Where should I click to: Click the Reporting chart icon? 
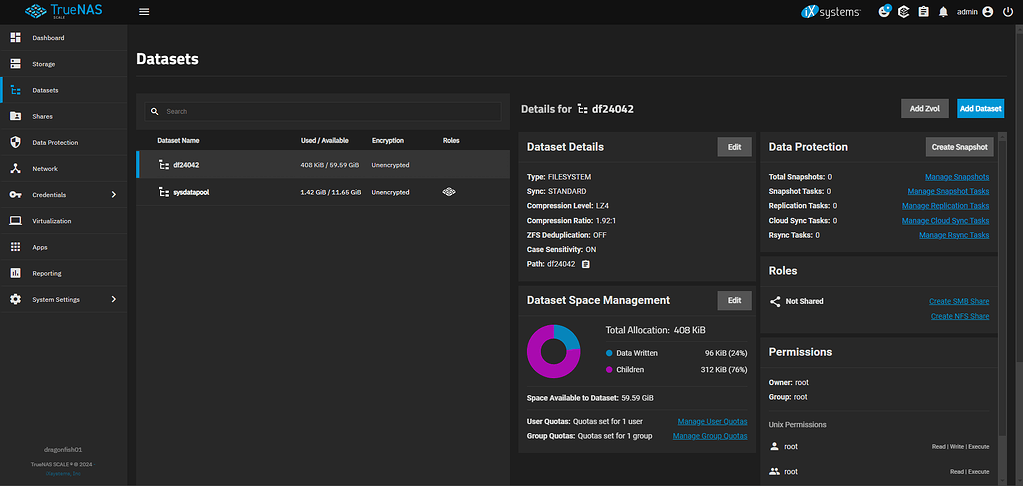(16, 273)
